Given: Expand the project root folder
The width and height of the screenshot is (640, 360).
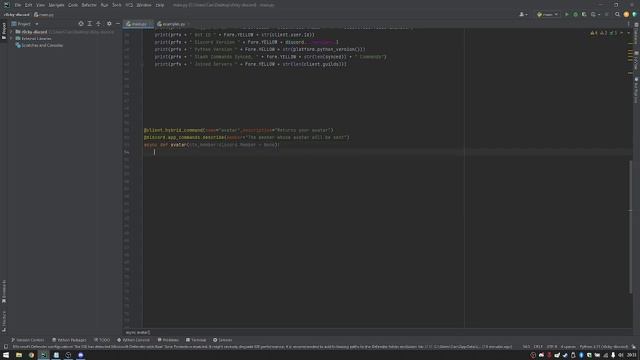Looking at the screenshot, I should [x=12, y=32].
